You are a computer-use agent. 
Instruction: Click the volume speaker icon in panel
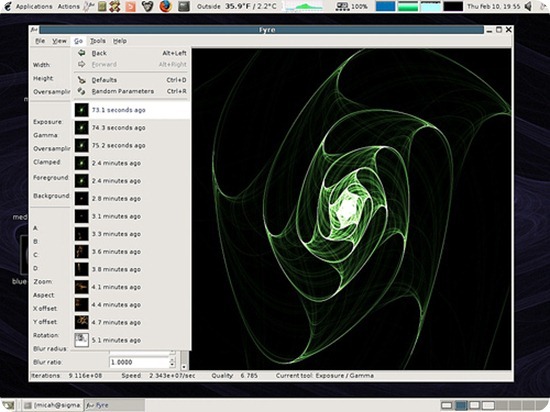[528, 6]
